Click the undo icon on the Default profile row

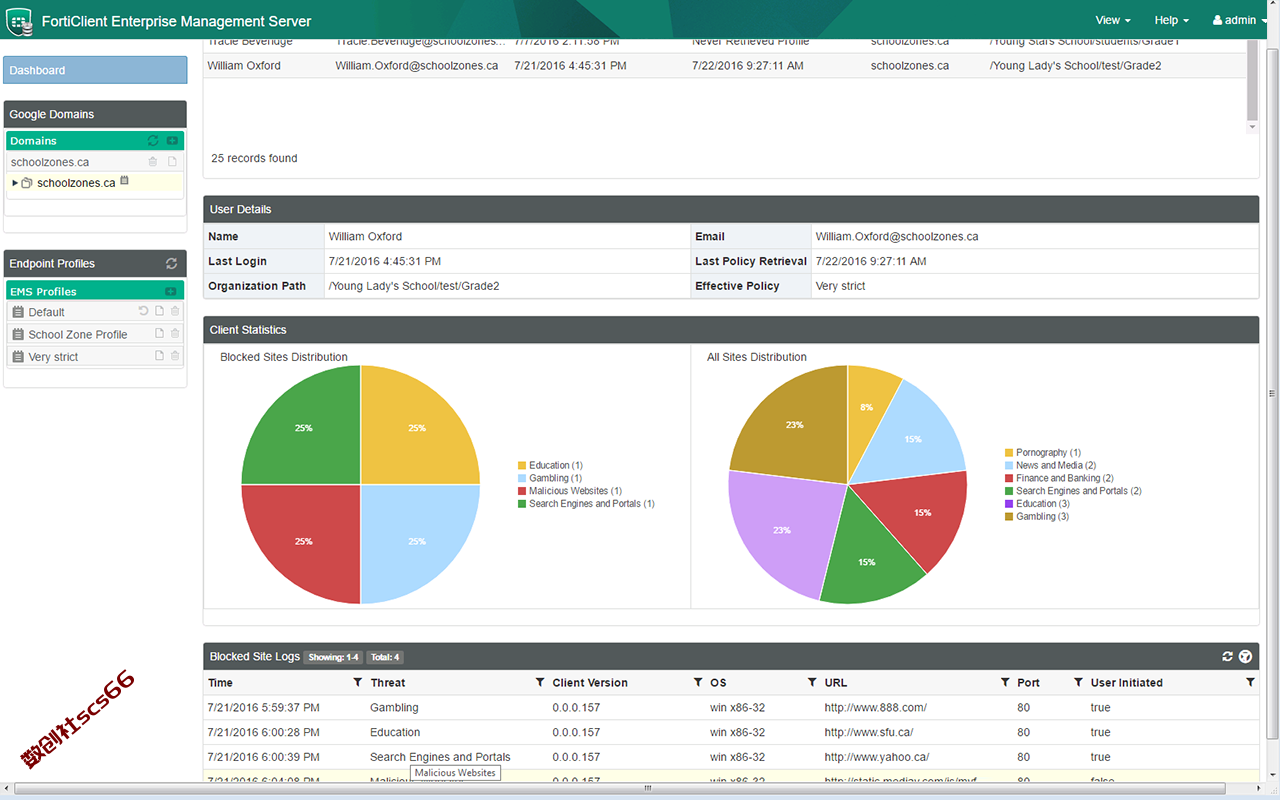143,311
